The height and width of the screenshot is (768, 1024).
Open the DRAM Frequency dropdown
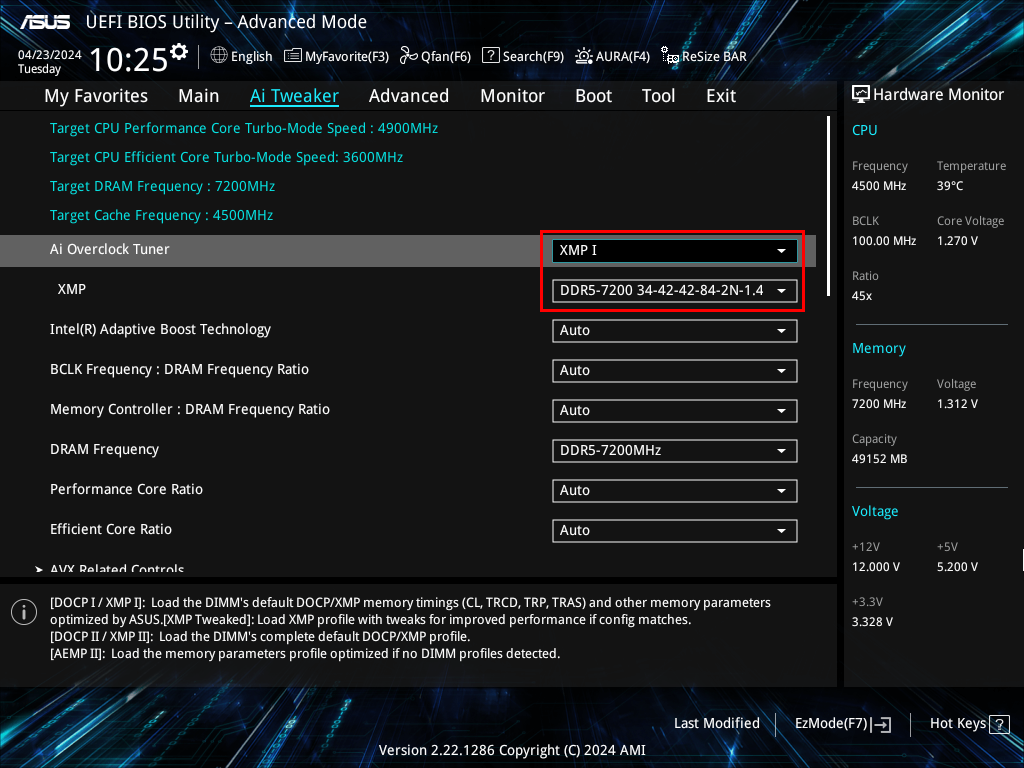pyautogui.click(x=674, y=451)
